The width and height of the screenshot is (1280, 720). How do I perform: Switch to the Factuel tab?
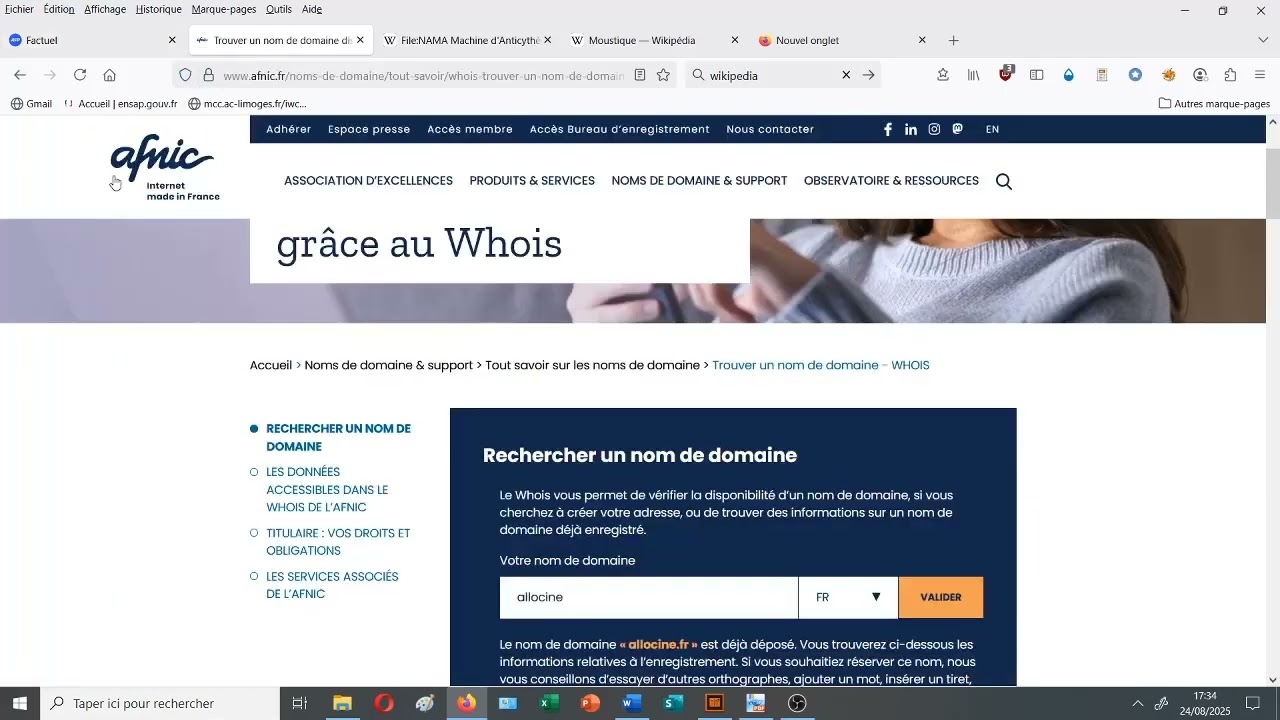click(x=93, y=41)
